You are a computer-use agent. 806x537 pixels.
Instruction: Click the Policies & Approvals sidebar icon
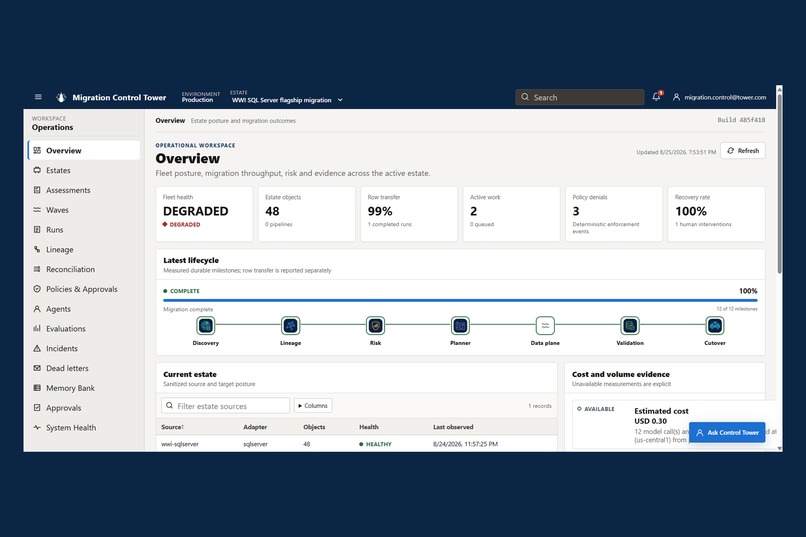(37, 289)
